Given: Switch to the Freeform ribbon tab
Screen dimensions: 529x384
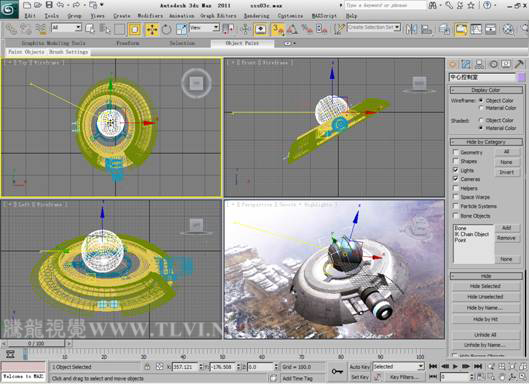Looking at the screenshot, I should click(x=128, y=43).
